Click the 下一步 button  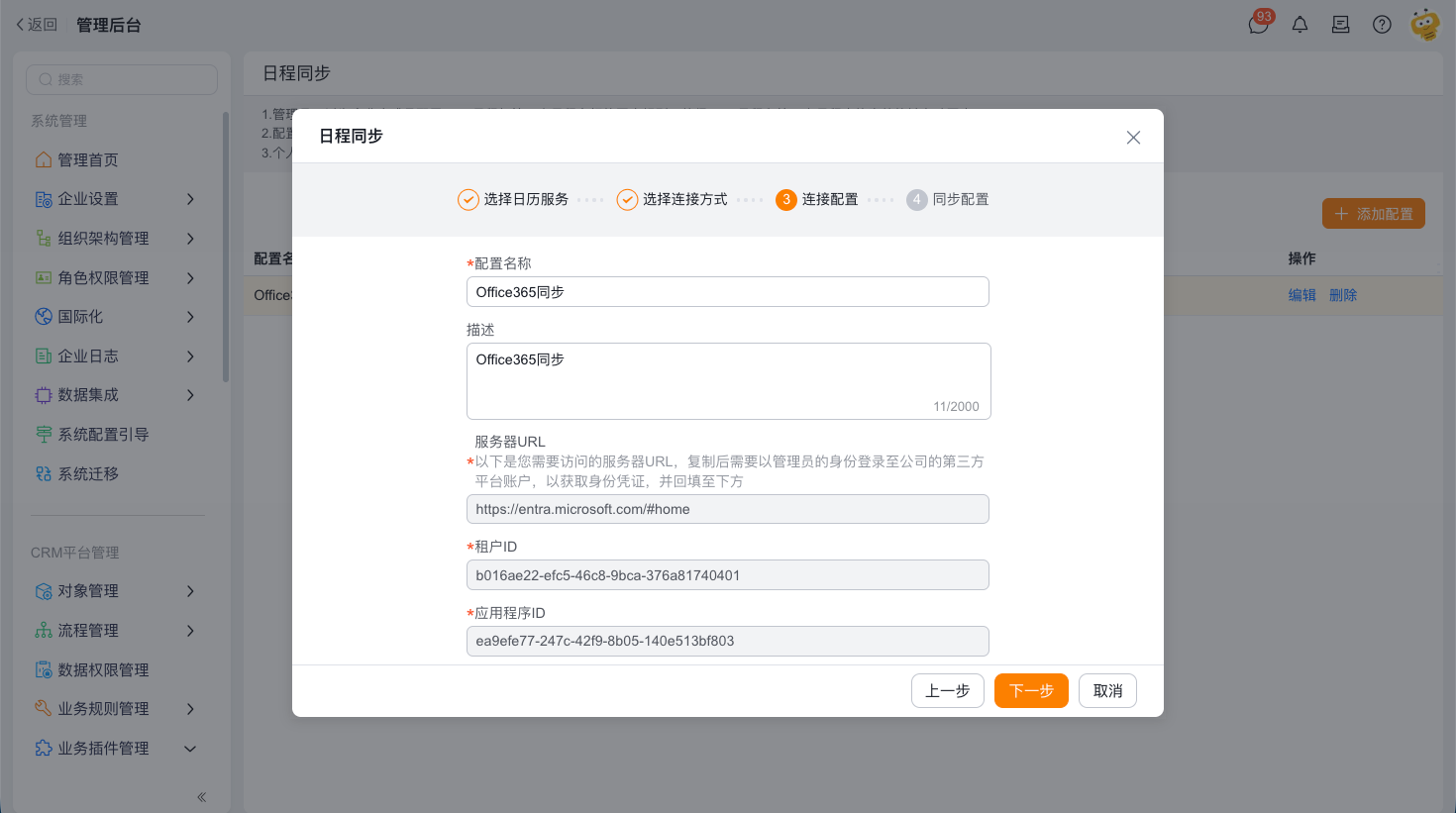tap(1031, 690)
